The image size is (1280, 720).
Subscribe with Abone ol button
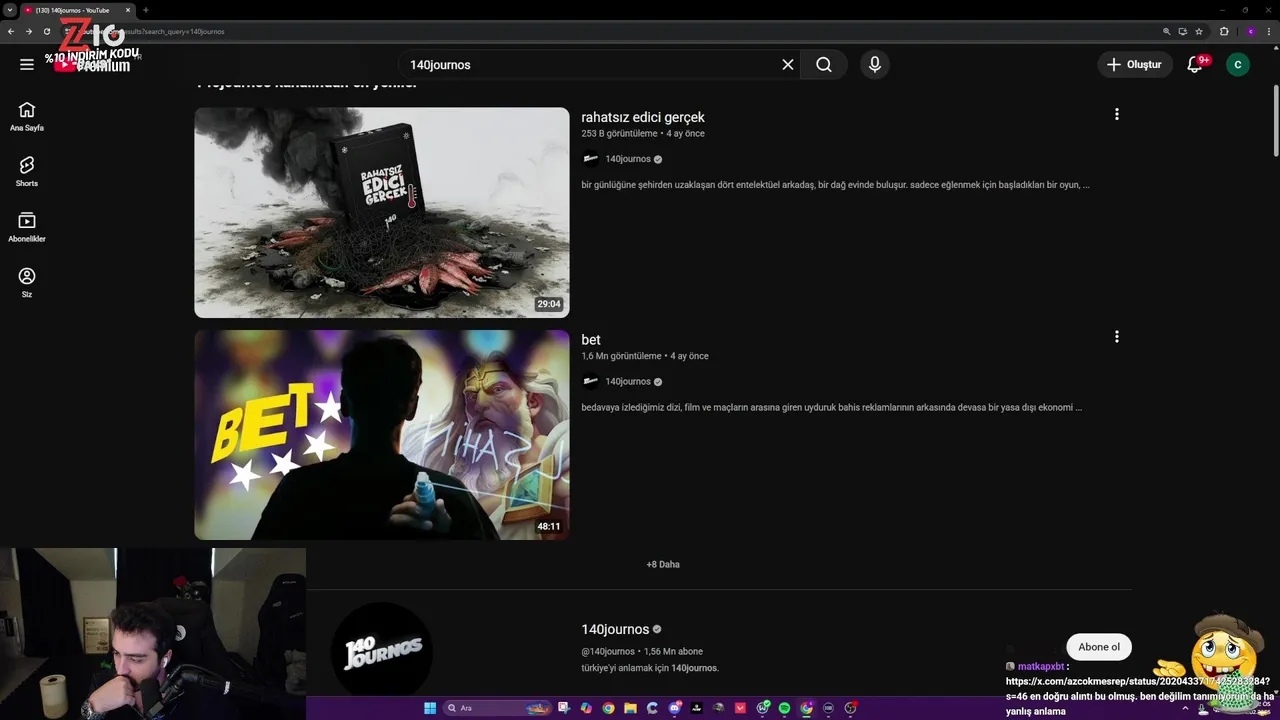coord(1099,647)
